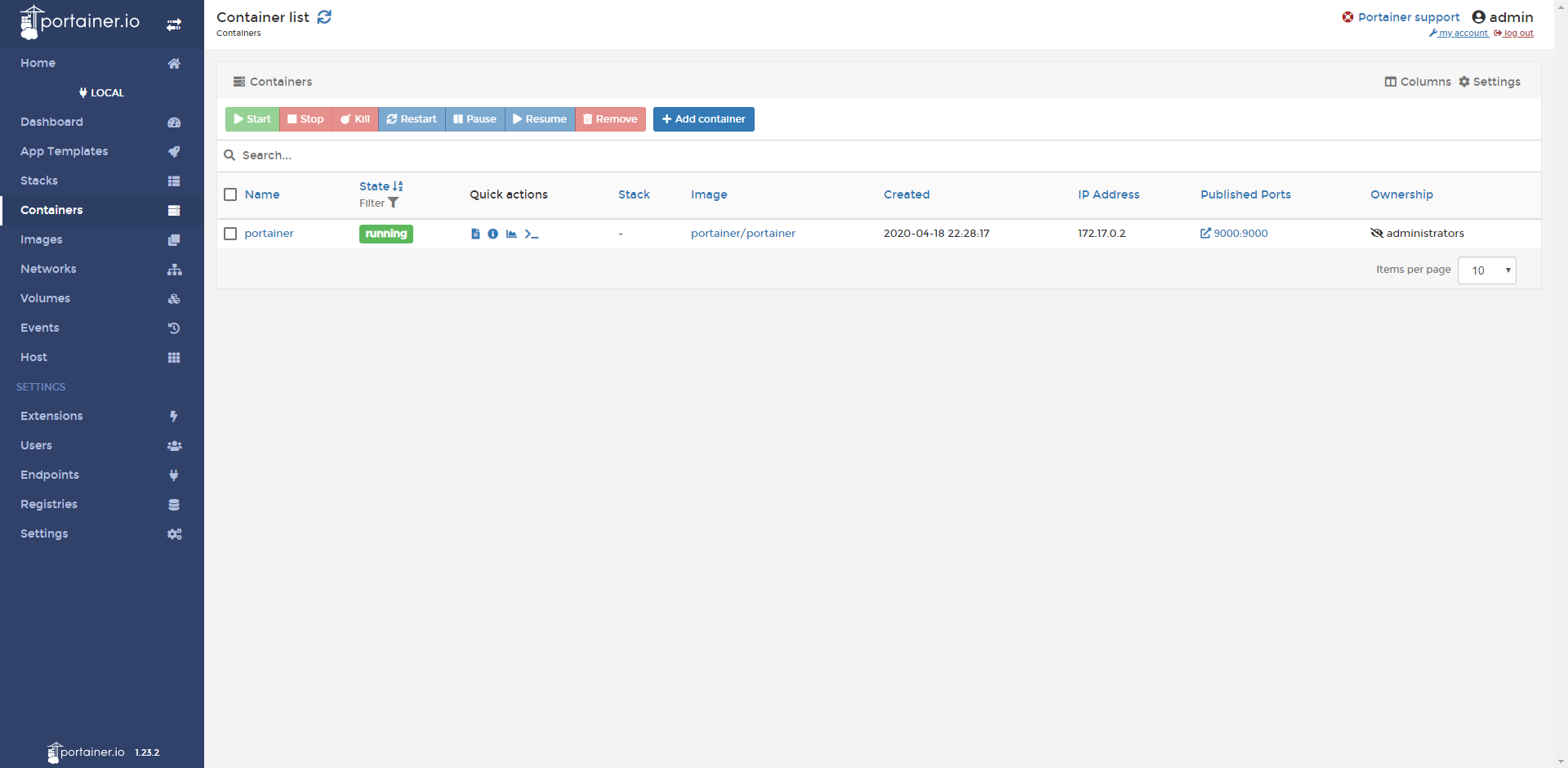1568x768 pixels.
Task: Click the Stop button
Action: [306, 119]
